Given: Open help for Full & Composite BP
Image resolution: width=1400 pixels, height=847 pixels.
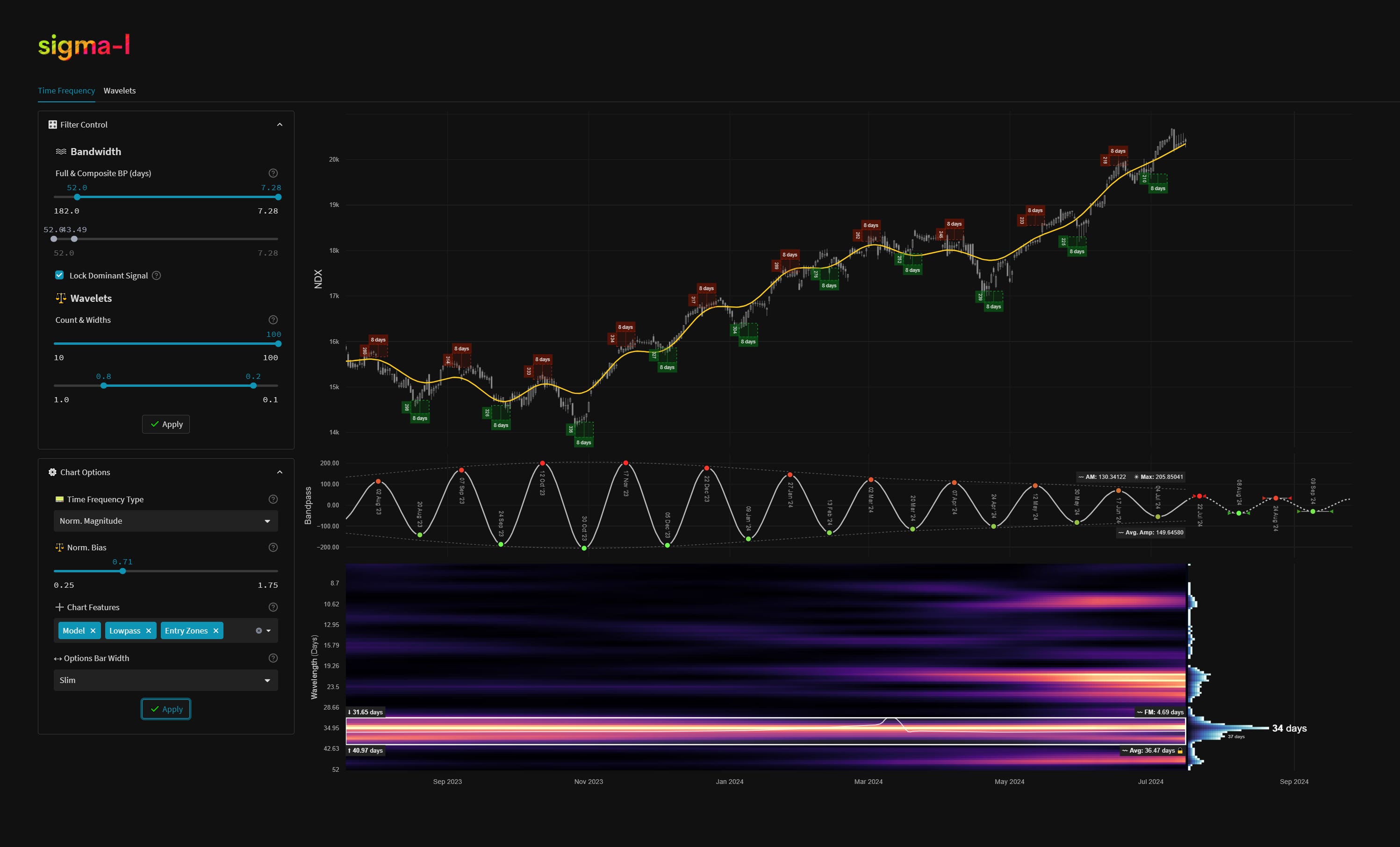Looking at the screenshot, I should (273, 173).
